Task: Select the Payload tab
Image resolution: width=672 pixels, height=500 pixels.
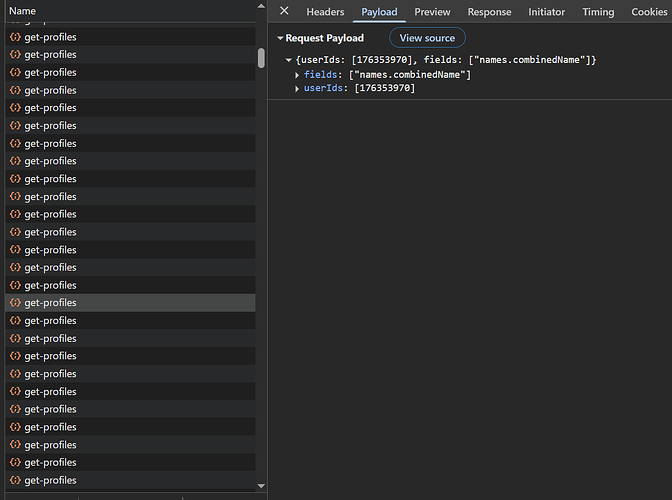Action: 379,12
